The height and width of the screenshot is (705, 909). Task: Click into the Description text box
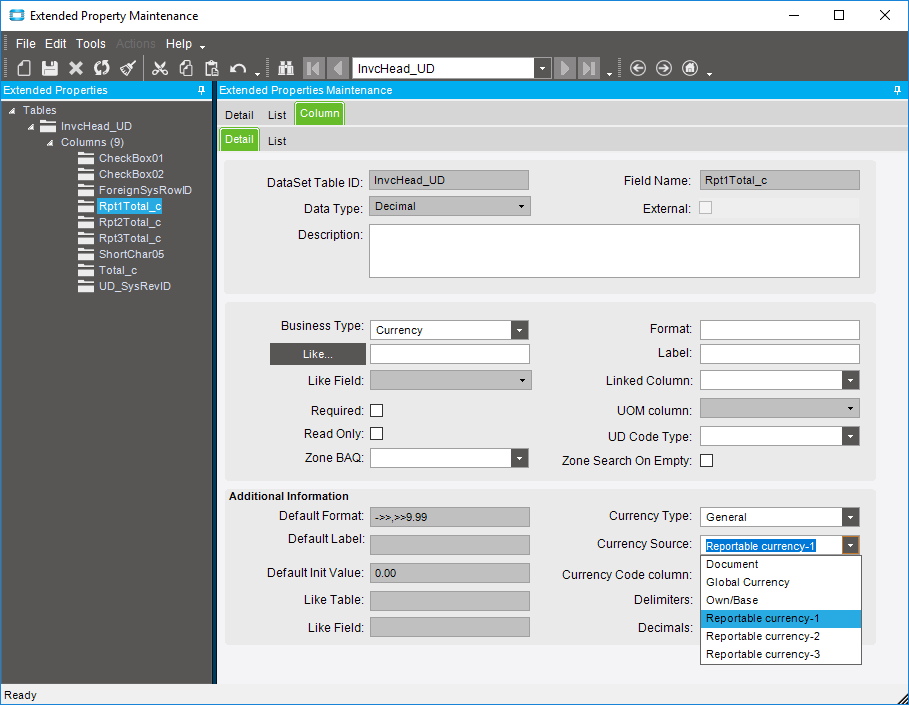tap(614, 250)
